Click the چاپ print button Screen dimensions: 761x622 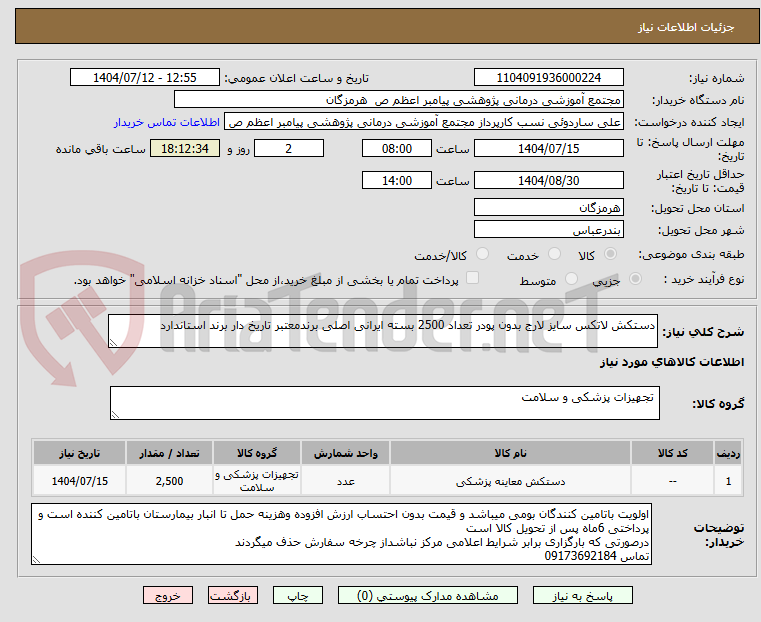[298, 595]
